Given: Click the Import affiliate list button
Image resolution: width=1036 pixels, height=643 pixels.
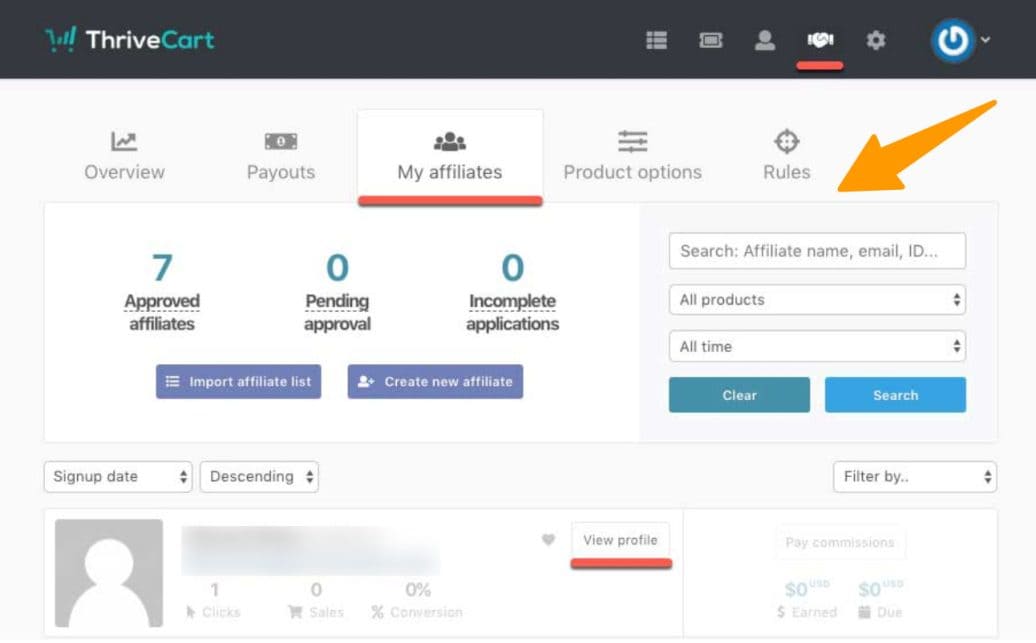Looking at the screenshot, I should (x=238, y=381).
